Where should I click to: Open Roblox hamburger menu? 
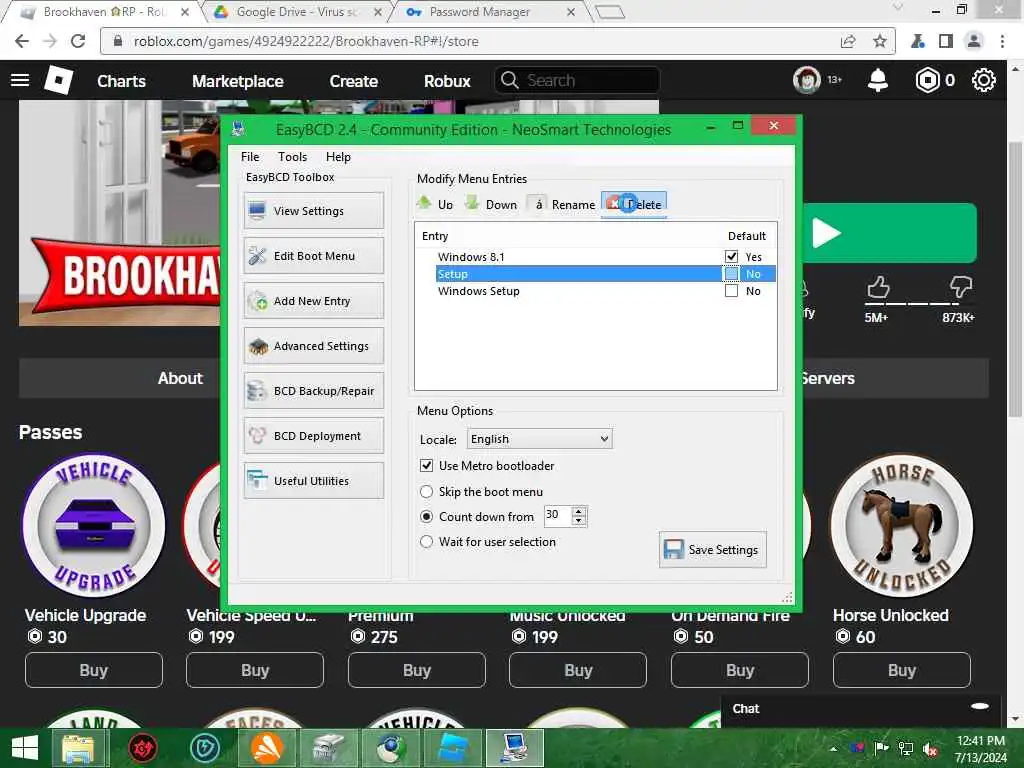20,80
